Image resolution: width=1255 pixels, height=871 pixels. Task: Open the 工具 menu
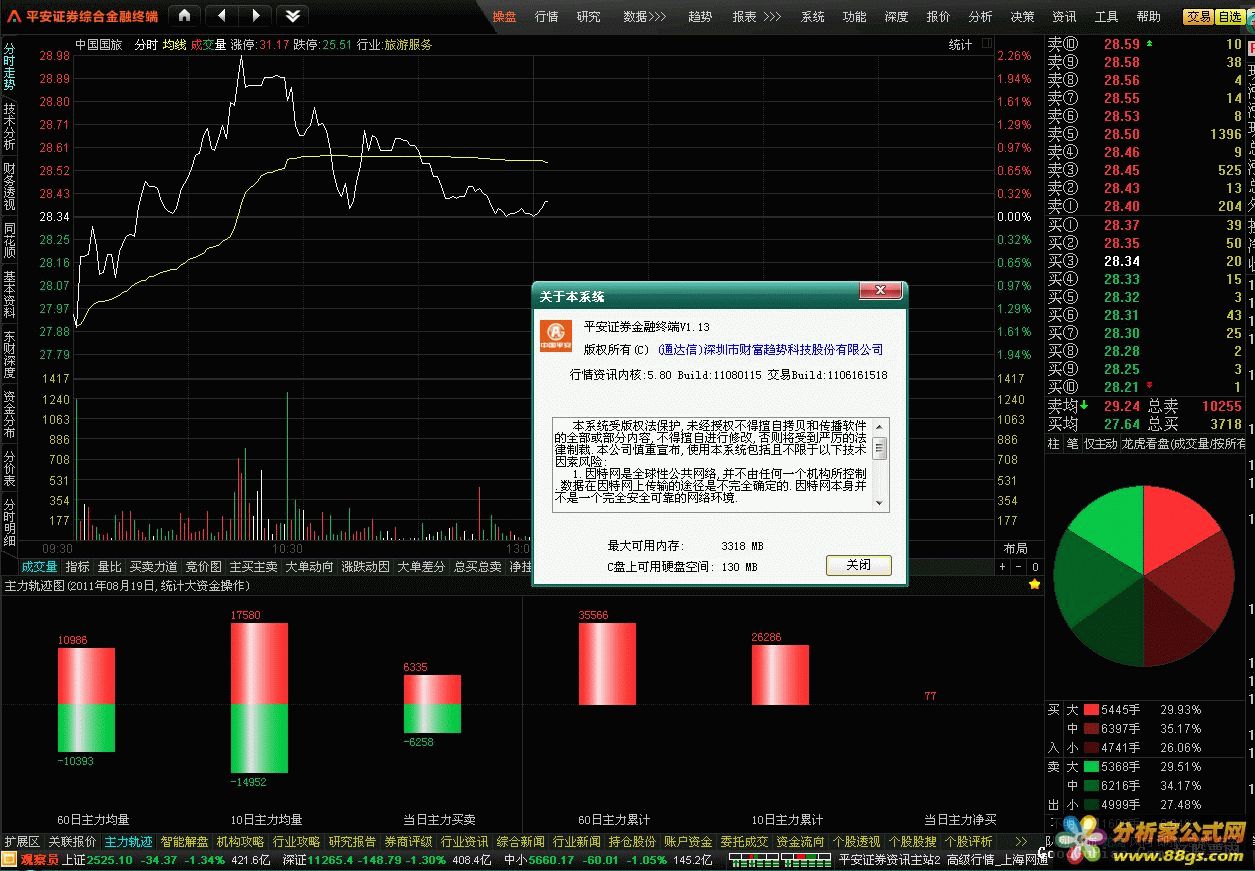tap(1106, 17)
